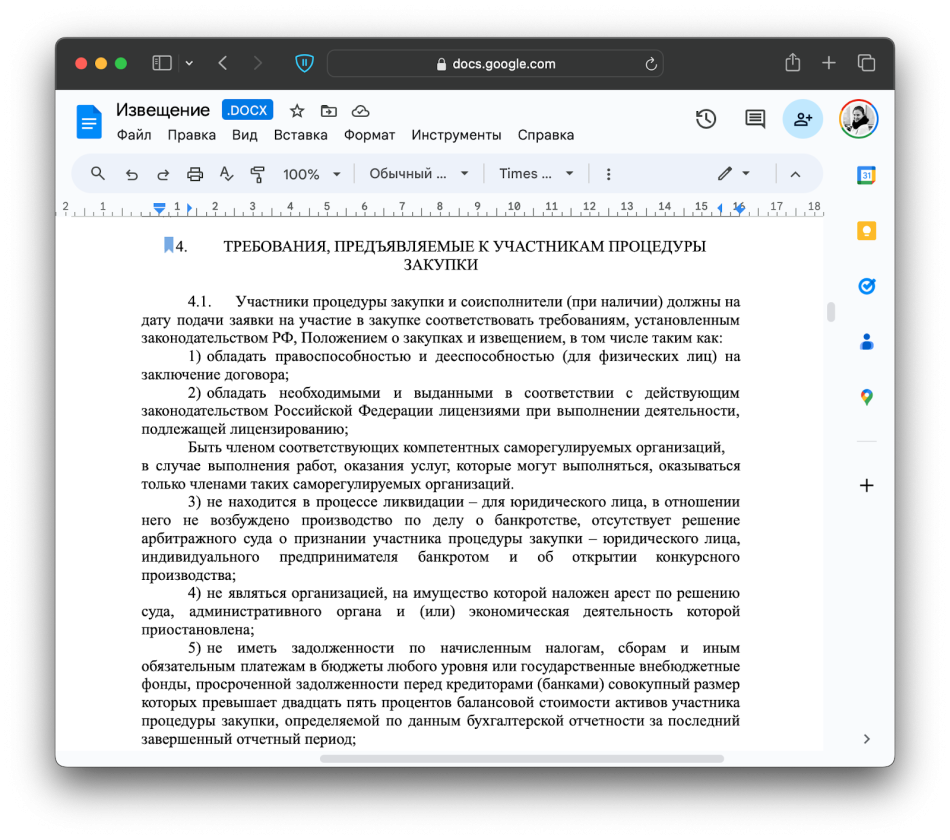Click the horizontal scrollbar at bottom
This screenshot has height=840, width=950.
522,759
